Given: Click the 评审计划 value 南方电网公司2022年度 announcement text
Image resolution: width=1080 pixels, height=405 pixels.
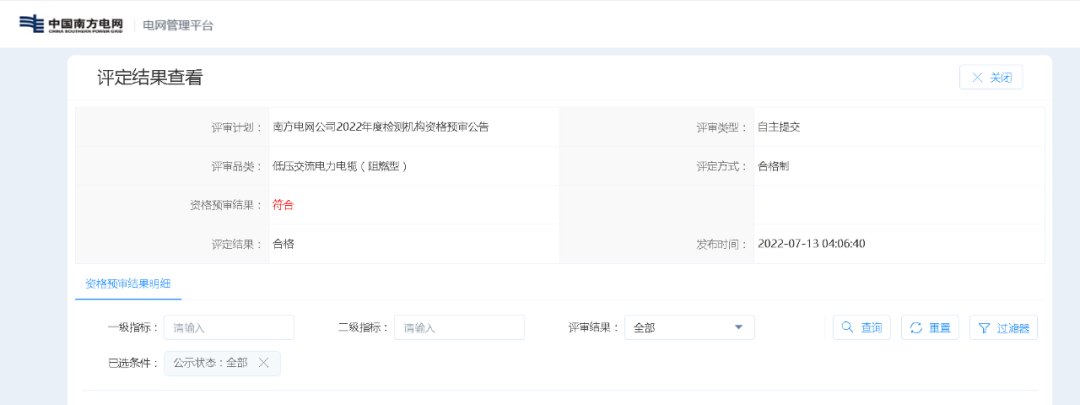Looking at the screenshot, I should point(380,127).
